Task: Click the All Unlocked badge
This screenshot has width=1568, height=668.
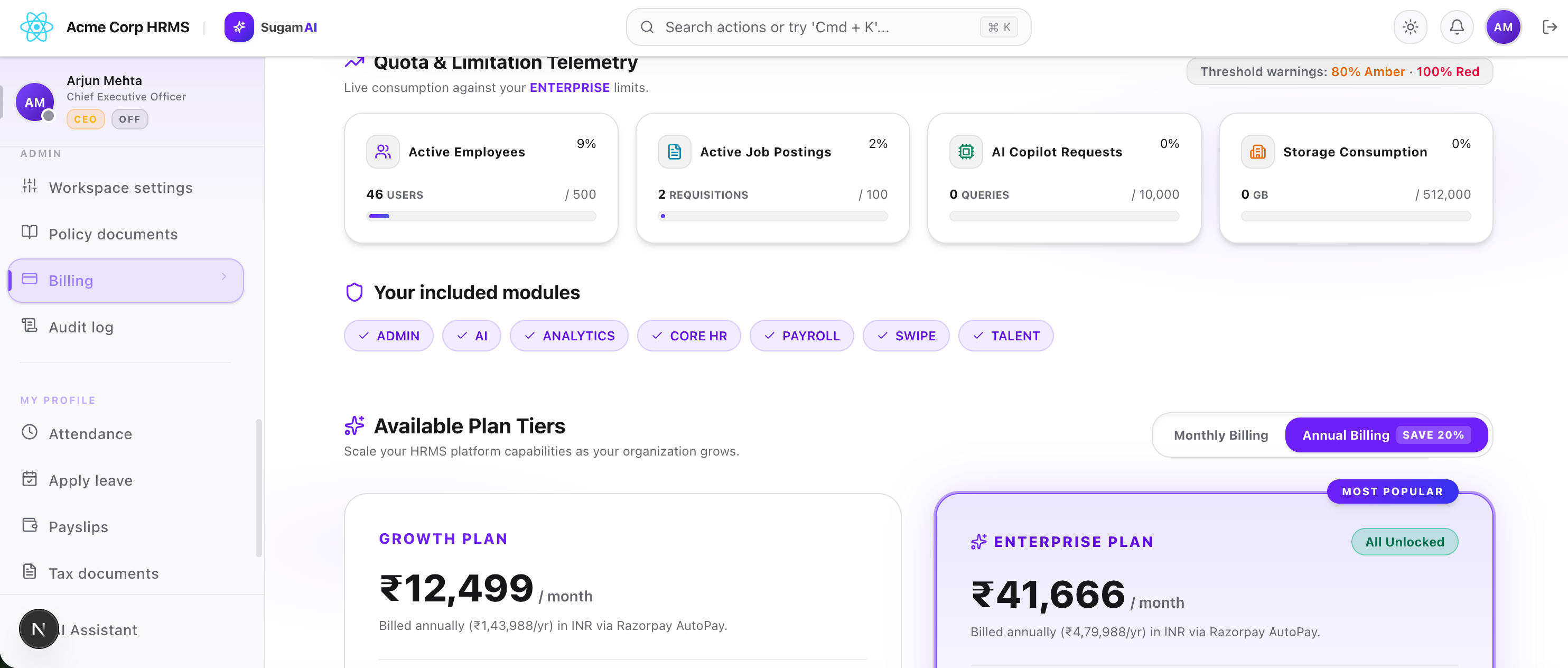Action: click(1404, 542)
